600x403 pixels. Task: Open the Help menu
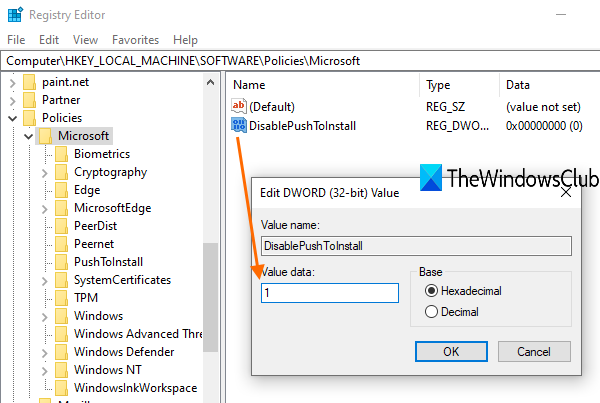pos(185,40)
